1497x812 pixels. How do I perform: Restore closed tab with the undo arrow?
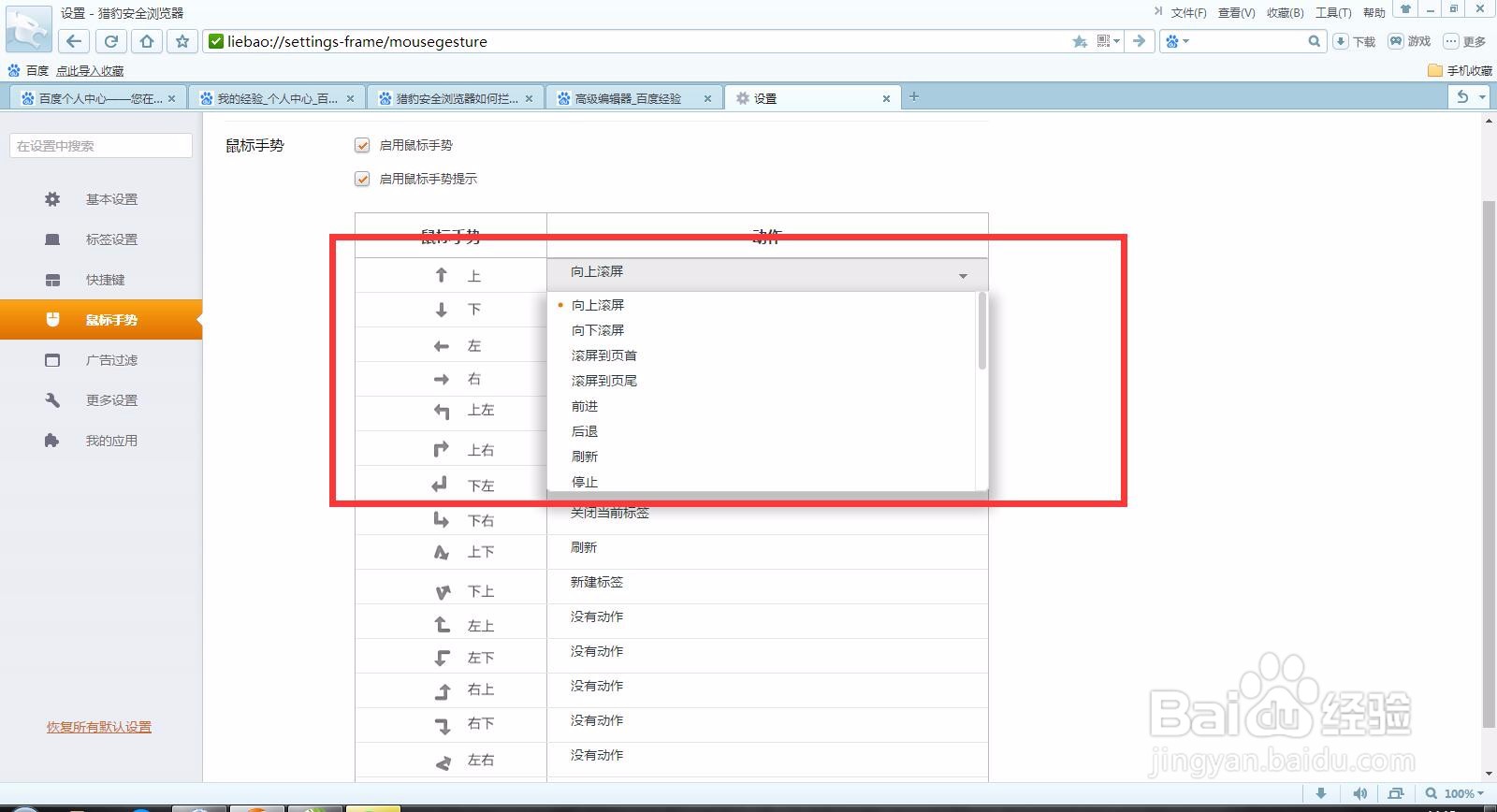tap(1462, 96)
